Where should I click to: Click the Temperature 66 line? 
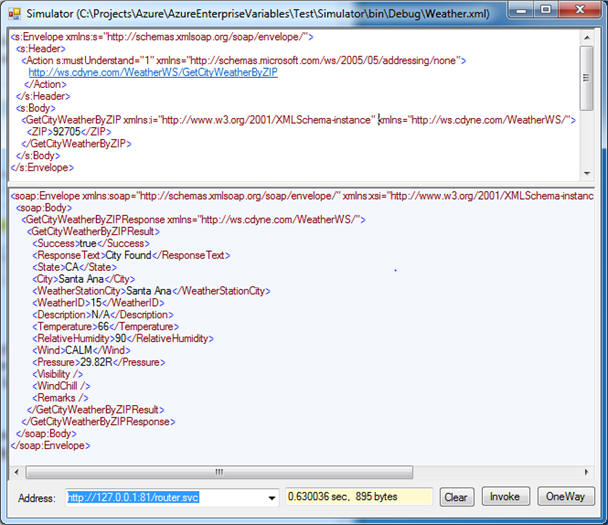click(x=105, y=326)
